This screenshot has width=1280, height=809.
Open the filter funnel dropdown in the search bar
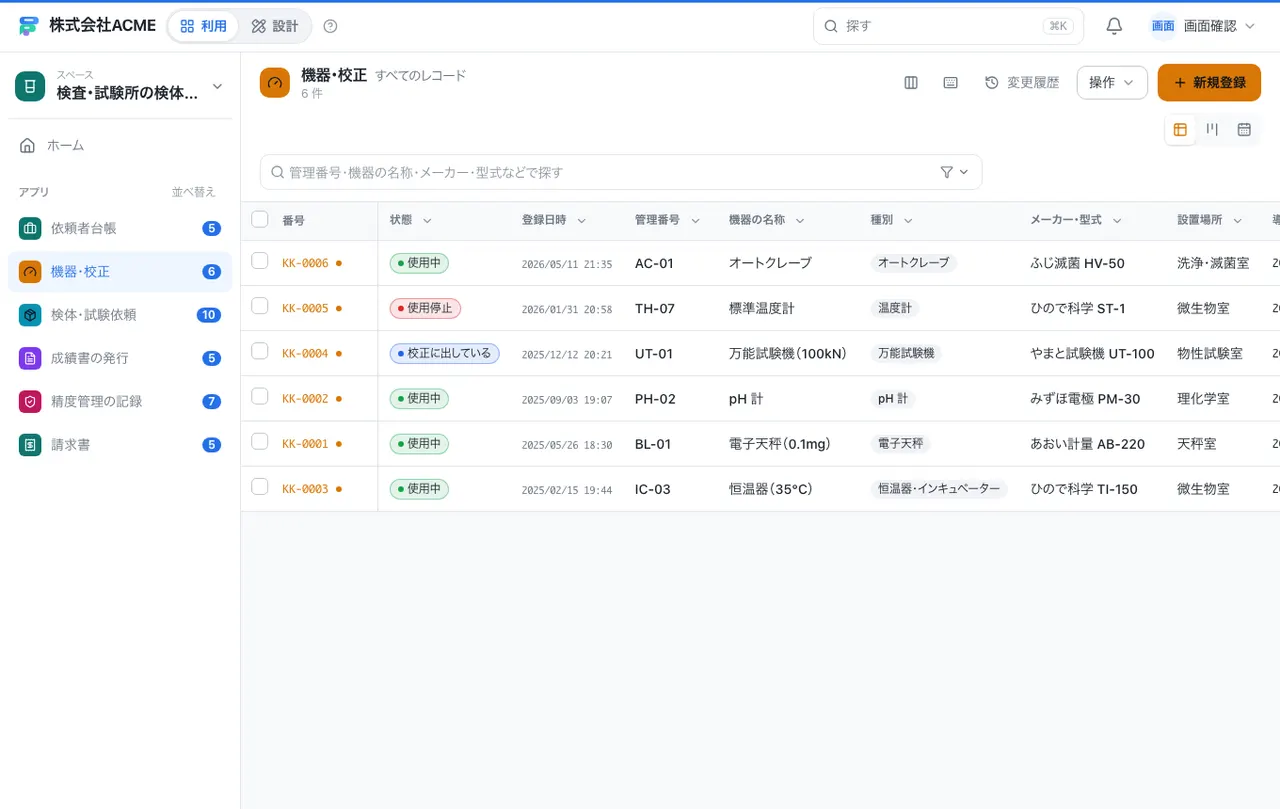954,172
